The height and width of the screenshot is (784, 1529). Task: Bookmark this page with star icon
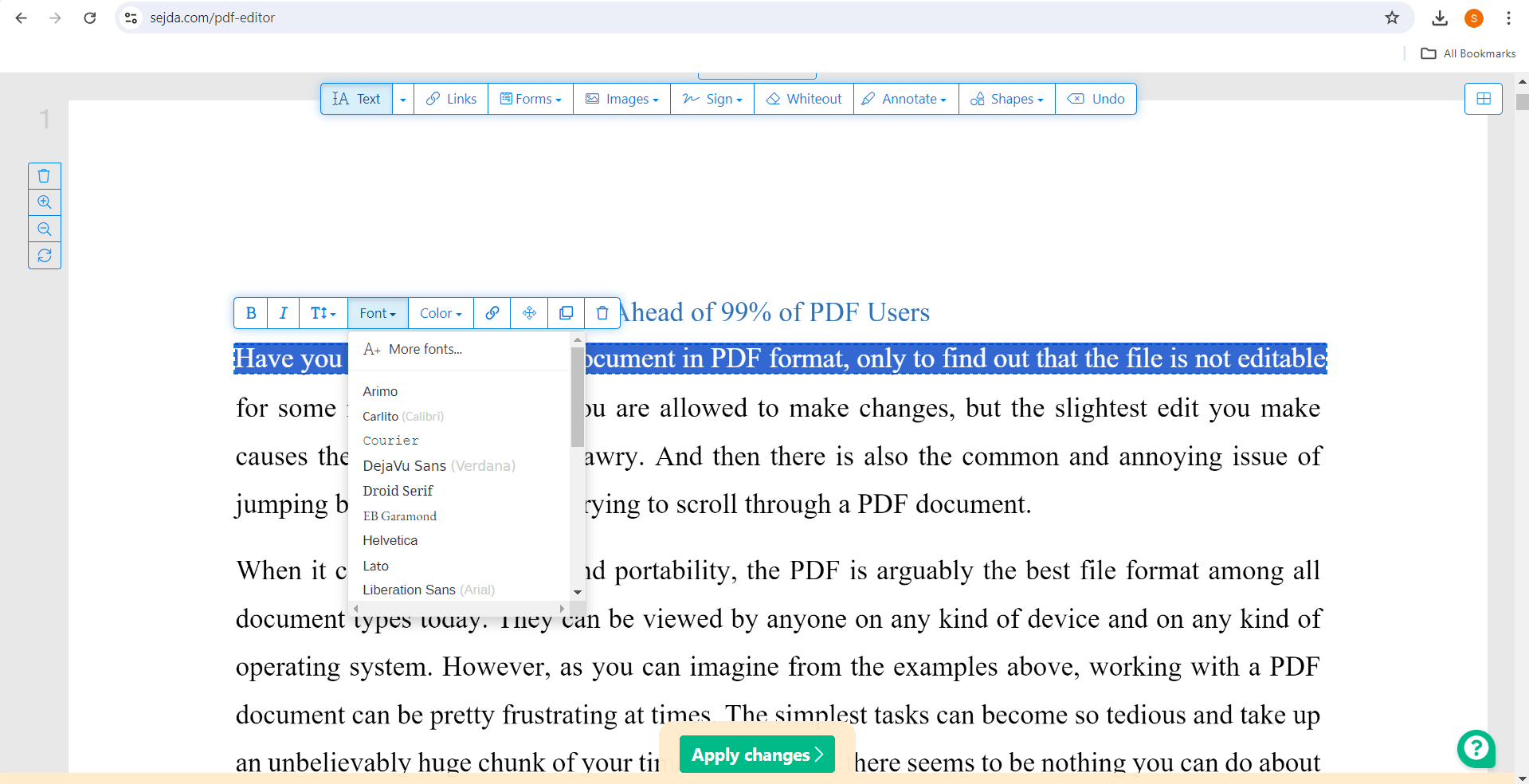1392,18
